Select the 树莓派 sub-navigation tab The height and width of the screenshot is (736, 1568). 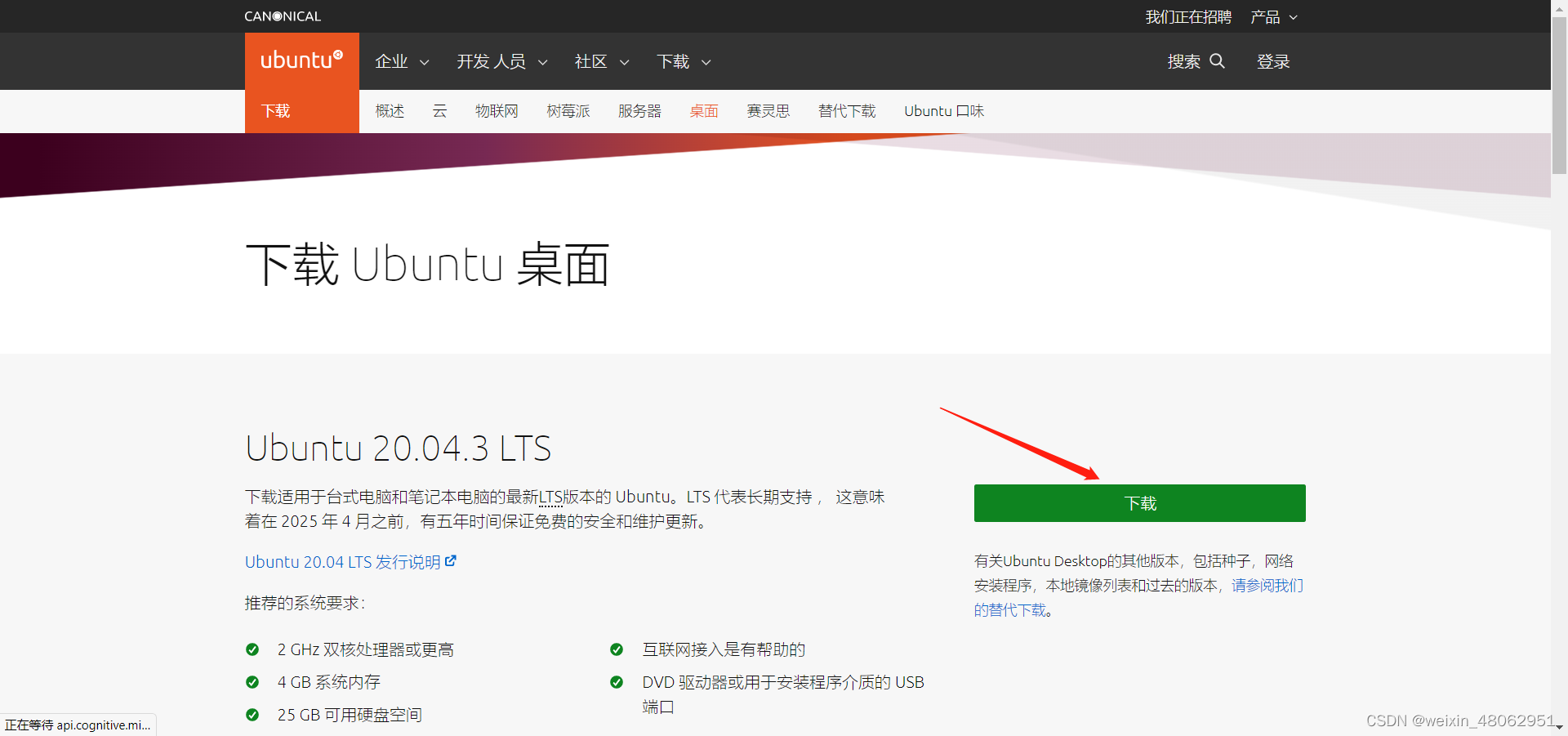[x=568, y=111]
